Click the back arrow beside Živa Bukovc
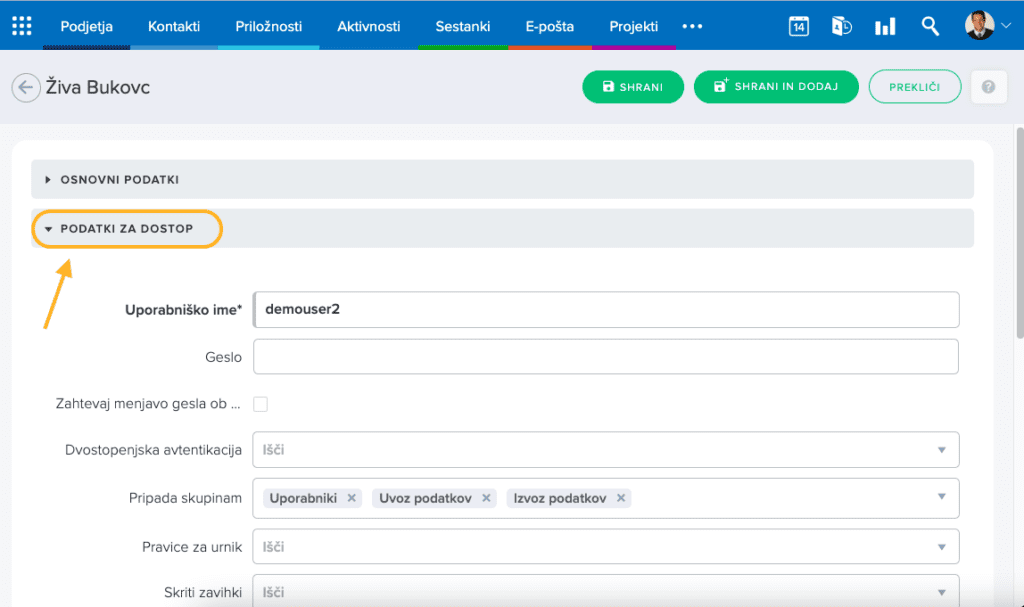The width and height of the screenshot is (1024, 607). (x=25, y=88)
